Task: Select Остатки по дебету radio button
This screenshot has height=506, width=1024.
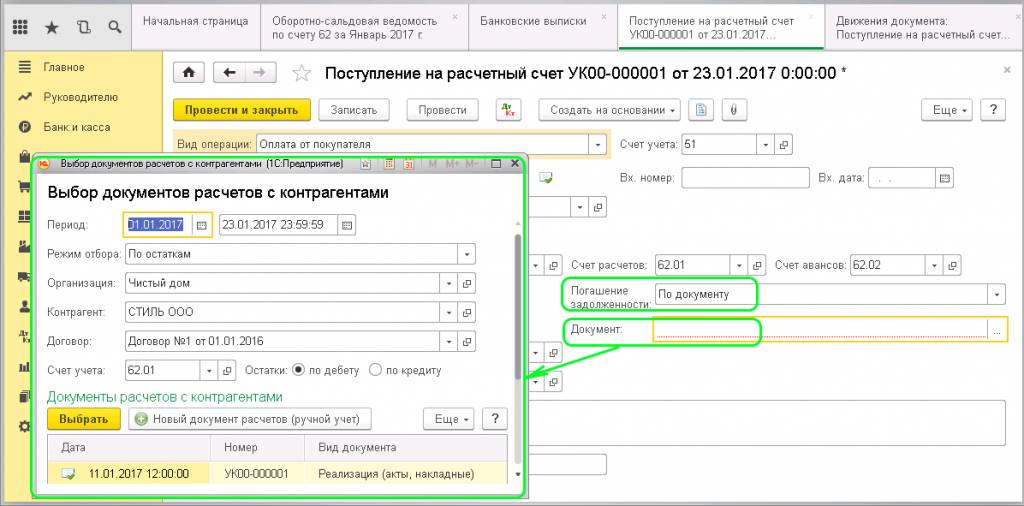Action: [x=298, y=370]
